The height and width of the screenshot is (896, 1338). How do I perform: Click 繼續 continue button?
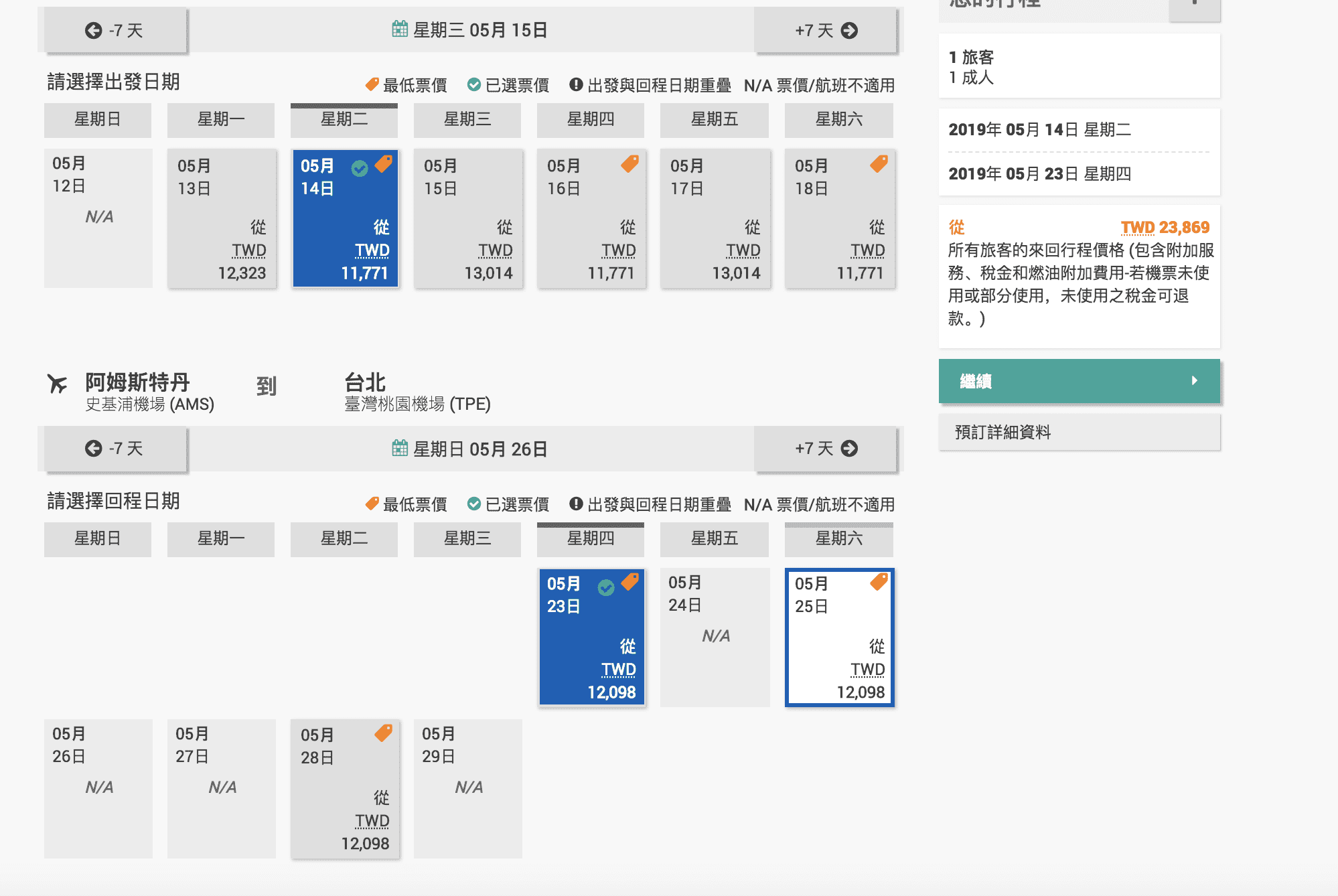point(1080,381)
